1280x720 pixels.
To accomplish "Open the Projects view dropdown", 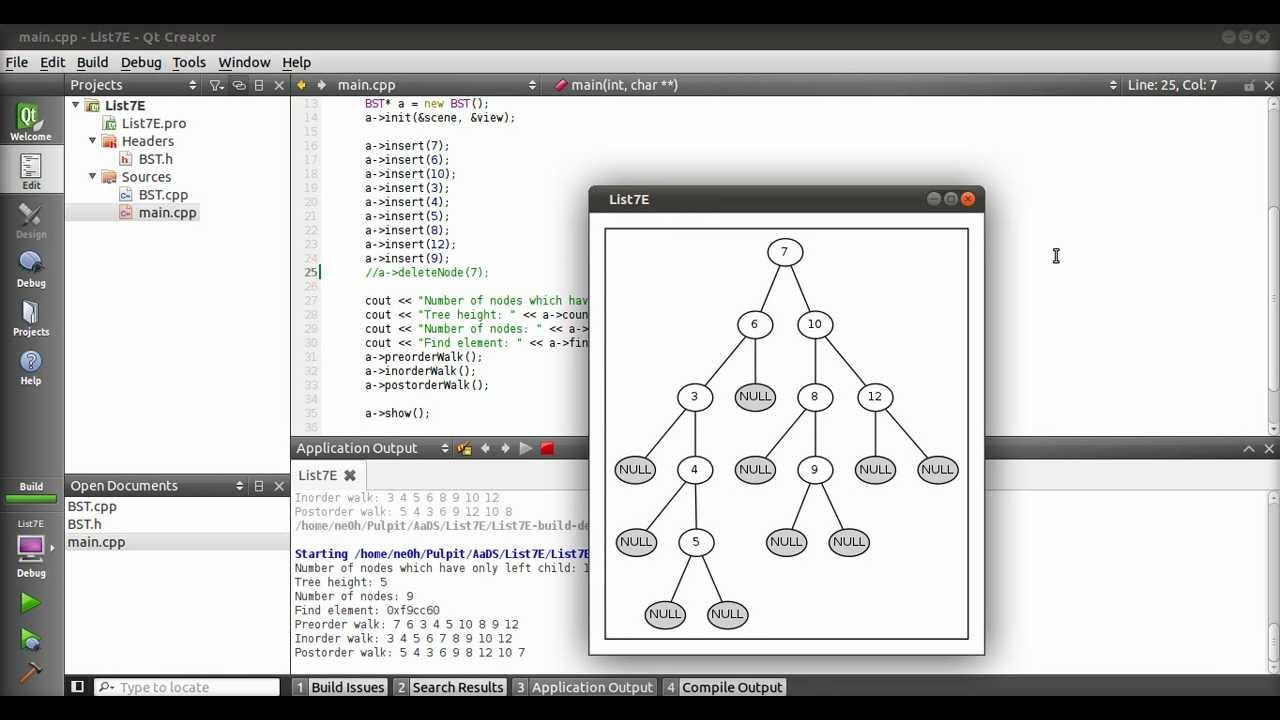I will 134,85.
